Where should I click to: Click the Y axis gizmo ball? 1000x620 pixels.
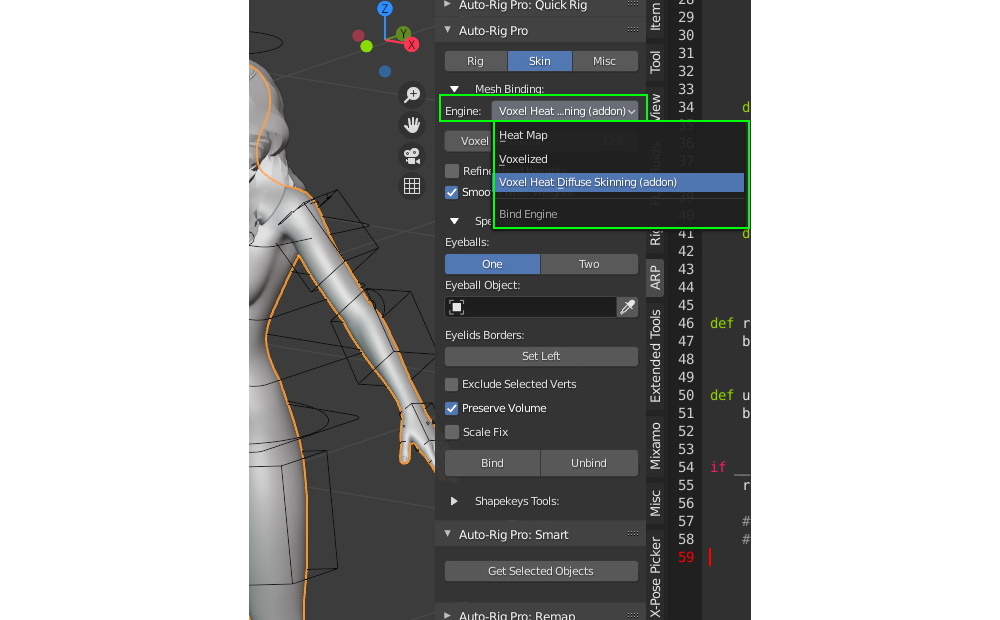402,33
